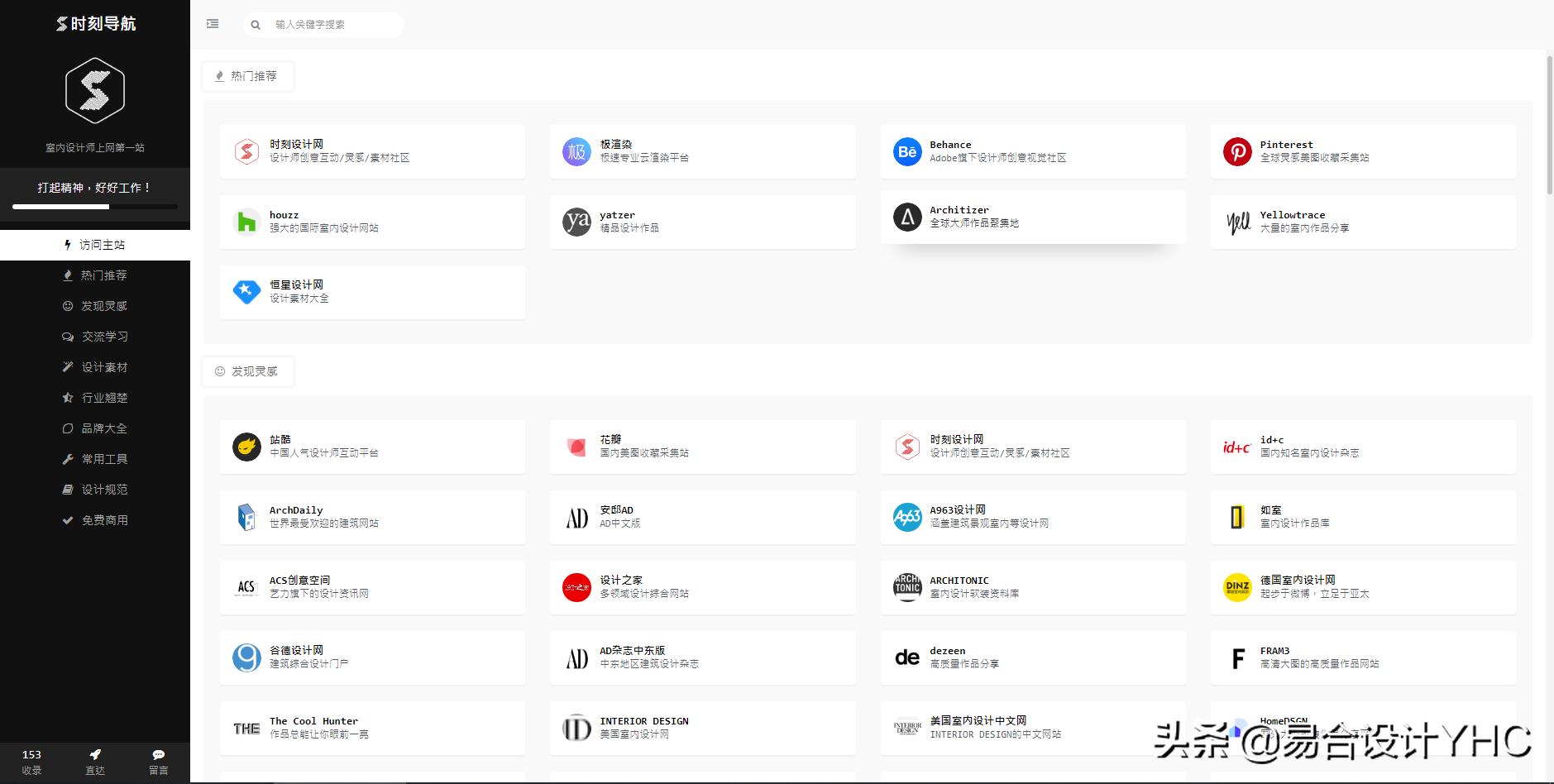Click the 打起精神，好好工作 motto text
Viewport: 1554px width, 784px height.
[x=95, y=188]
